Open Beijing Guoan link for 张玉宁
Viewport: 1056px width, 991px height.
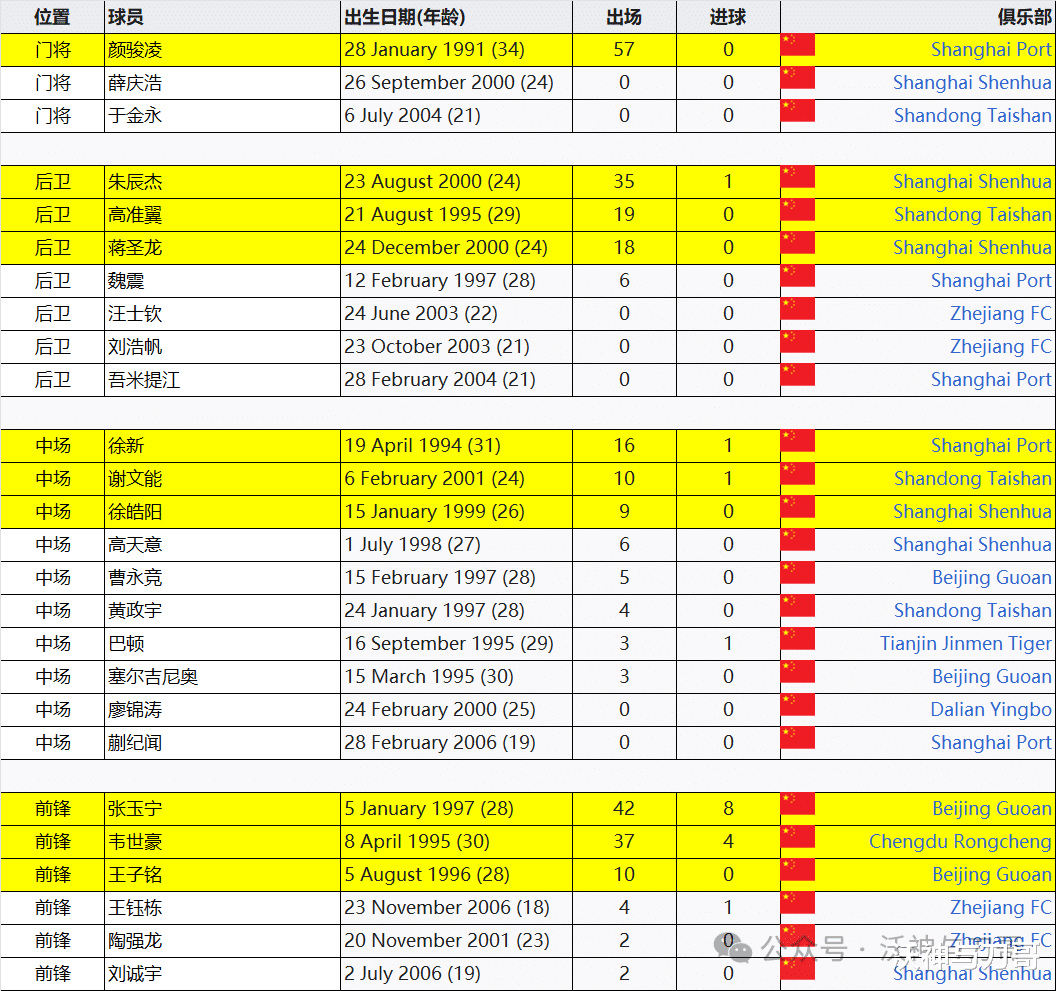tap(991, 809)
